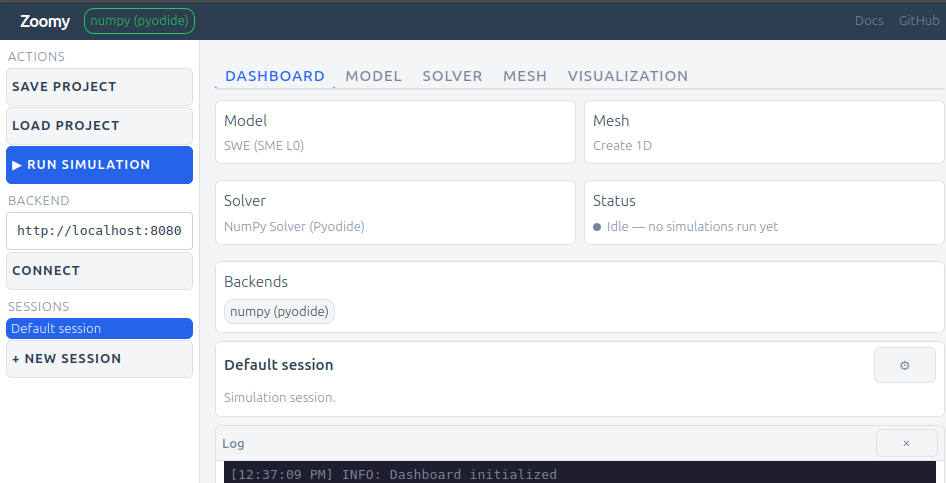Click the BACKEND section heading
The image size is (946, 483).
39,201
